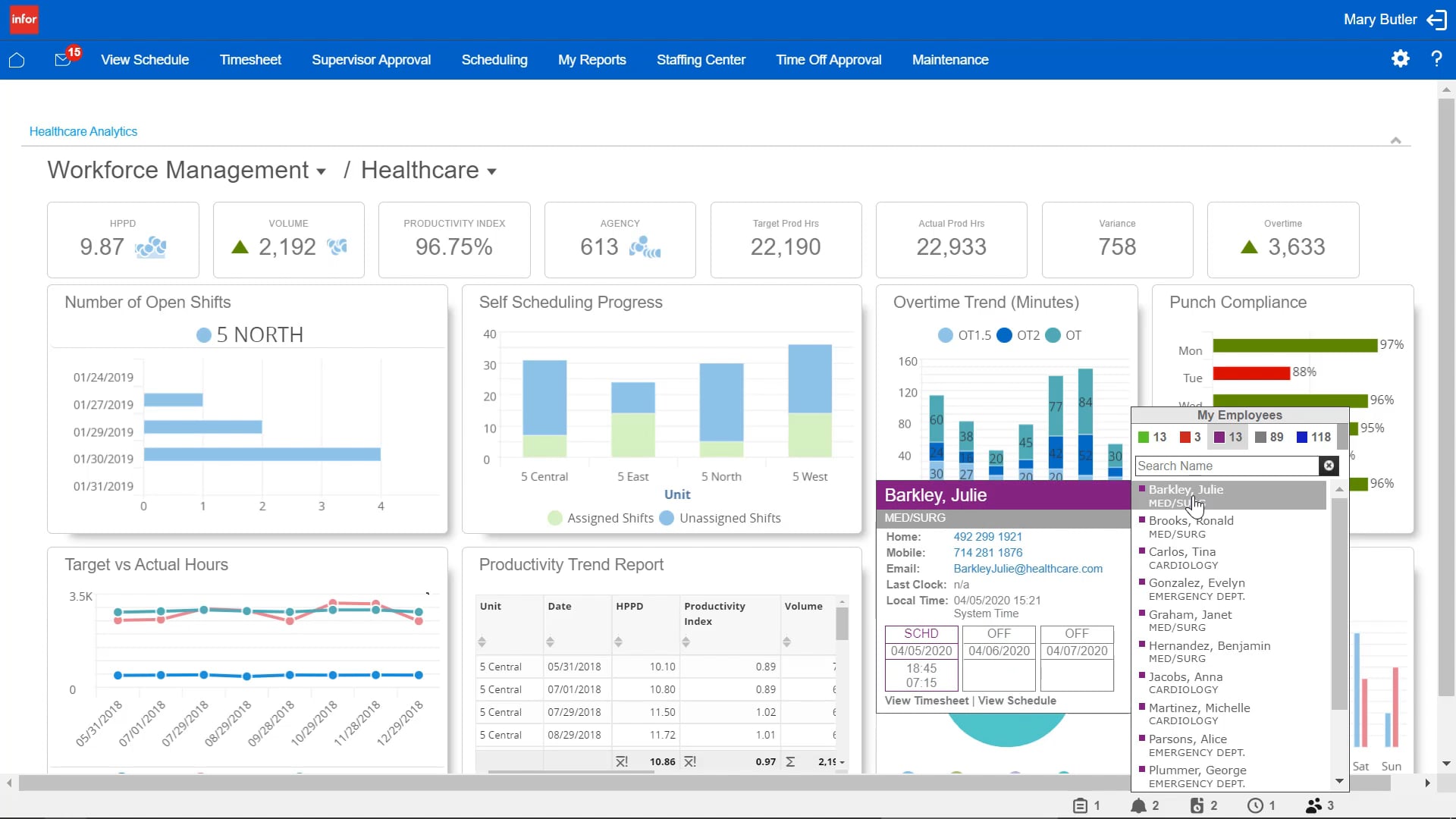
Task: Click the VOLUME card chart icon
Action: pos(337,246)
